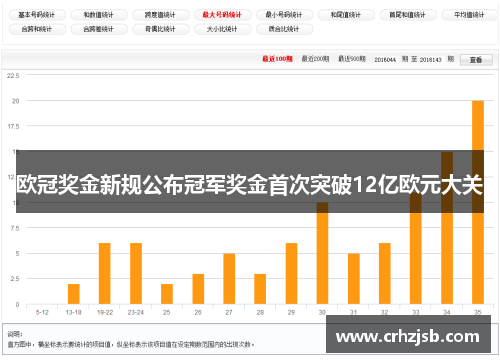The height and width of the screenshot is (362, 500).
Task: Click the y-axis value 7.5
Action: [15, 228]
